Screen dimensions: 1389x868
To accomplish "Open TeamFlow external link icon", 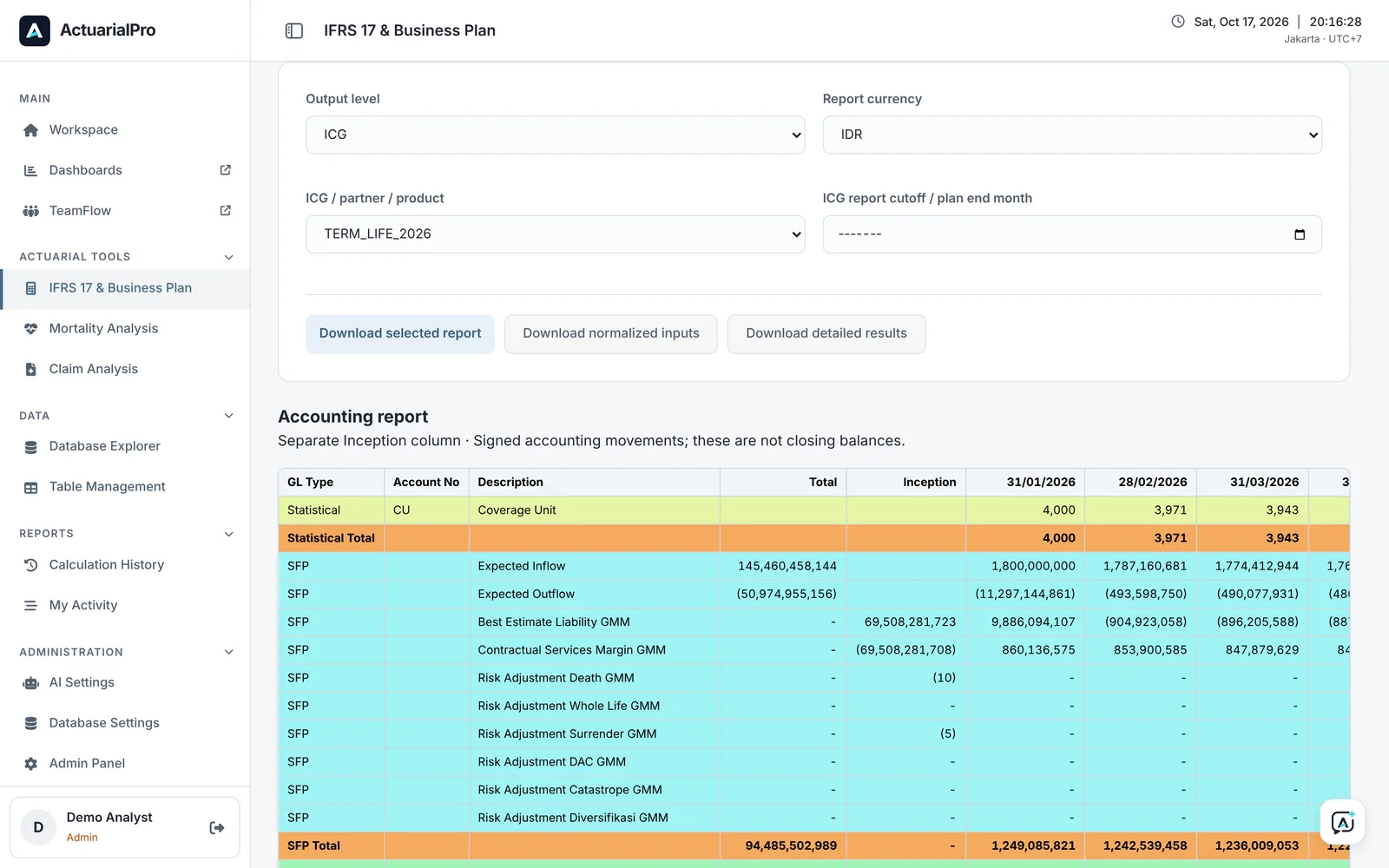I will pos(226,210).
